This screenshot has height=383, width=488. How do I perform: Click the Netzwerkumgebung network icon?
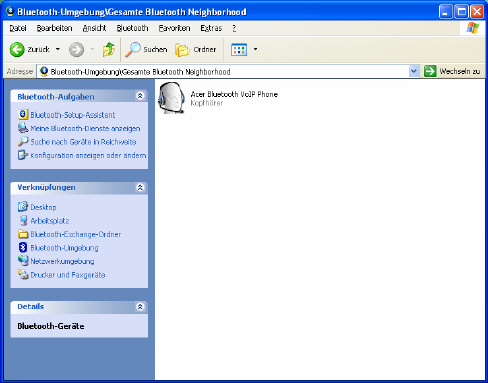pos(23,261)
